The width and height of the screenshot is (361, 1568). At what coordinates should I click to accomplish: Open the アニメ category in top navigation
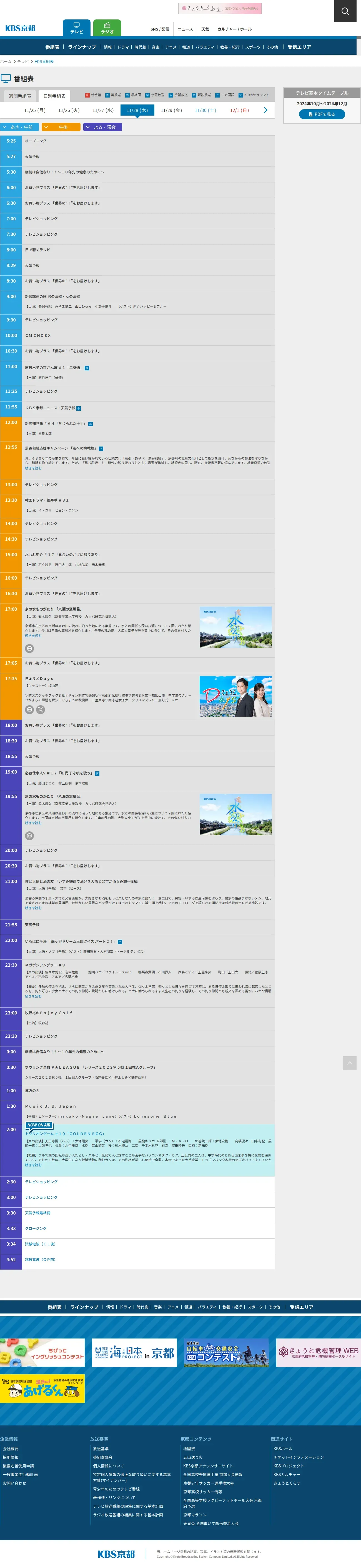pyautogui.click(x=171, y=47)
